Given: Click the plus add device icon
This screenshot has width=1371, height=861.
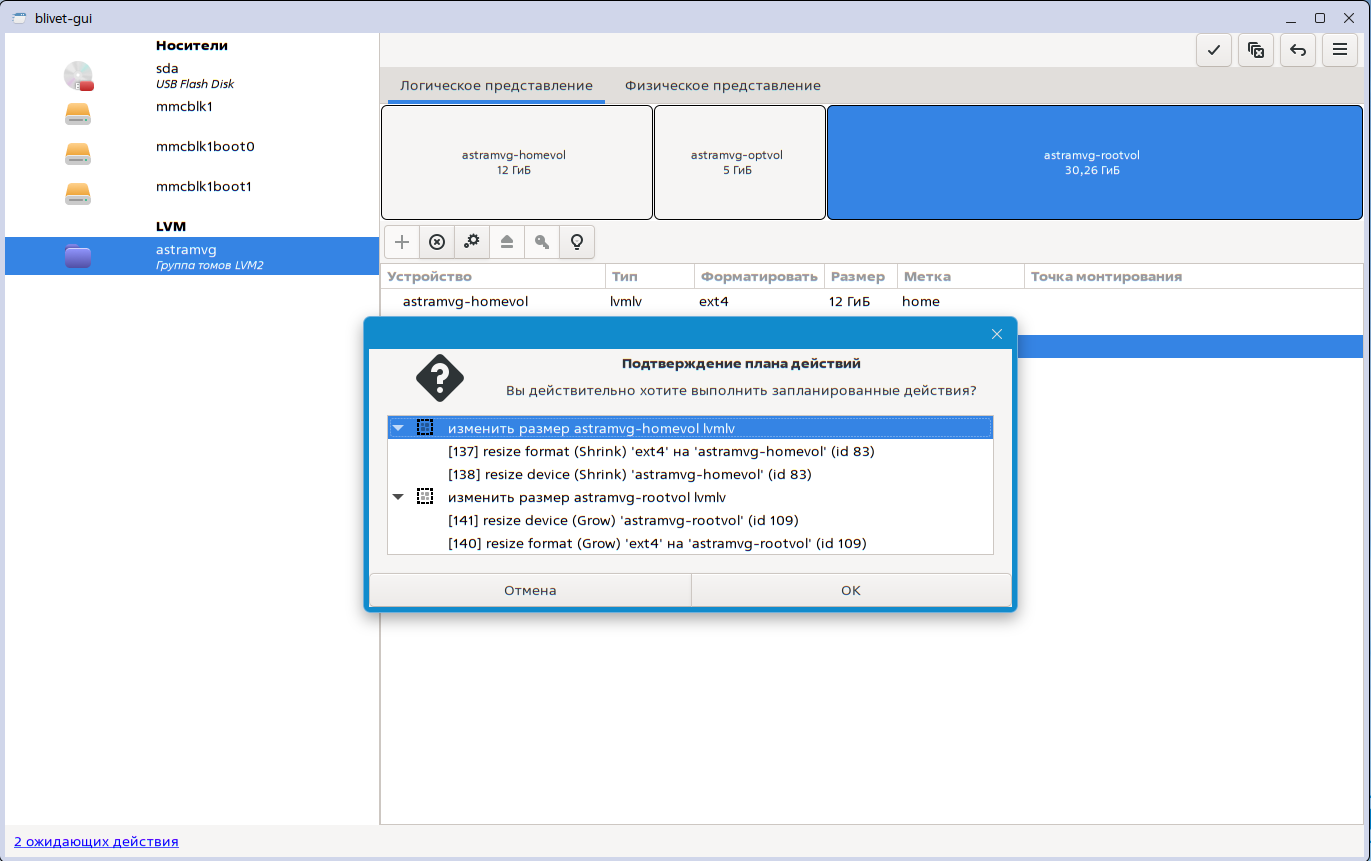Looking at the screenshot, I should coord(402,242).
